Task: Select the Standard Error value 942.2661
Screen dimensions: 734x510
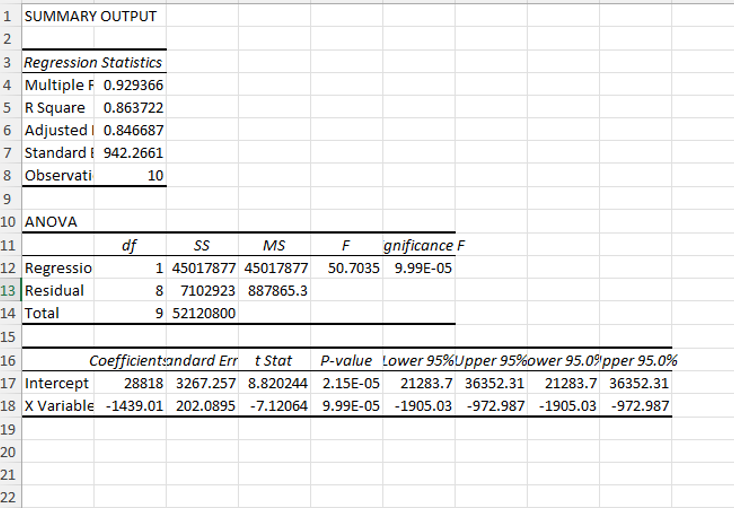Action: tap(130, 153)
